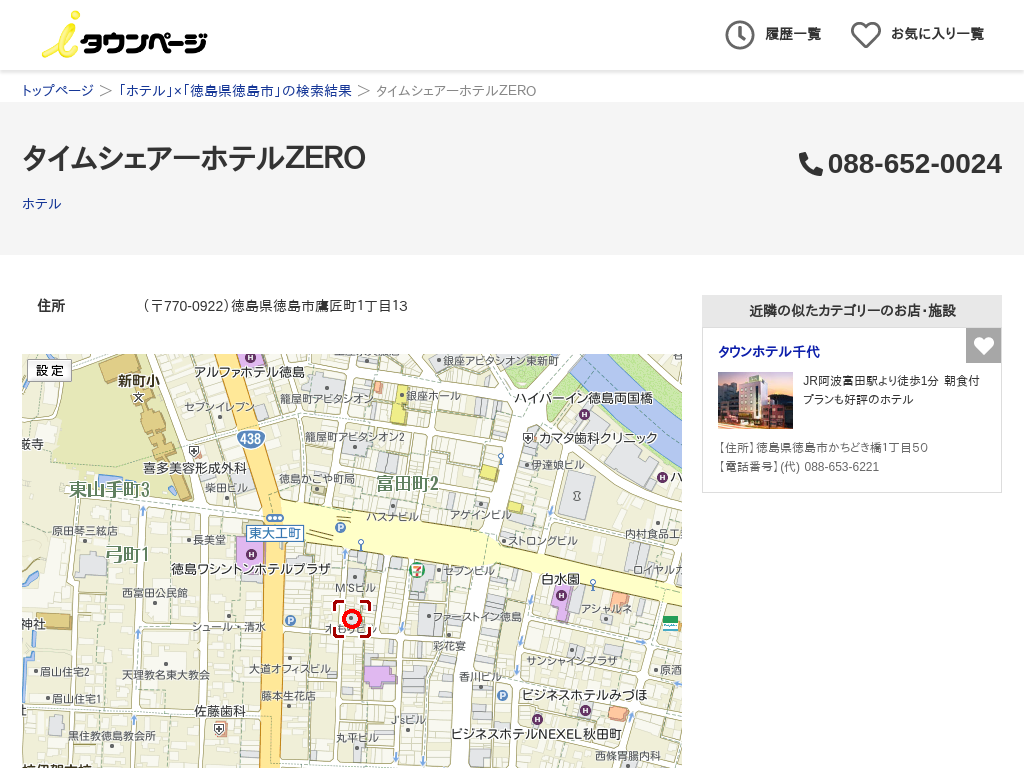Click clinic icon below 佐藤歯科

219,728
